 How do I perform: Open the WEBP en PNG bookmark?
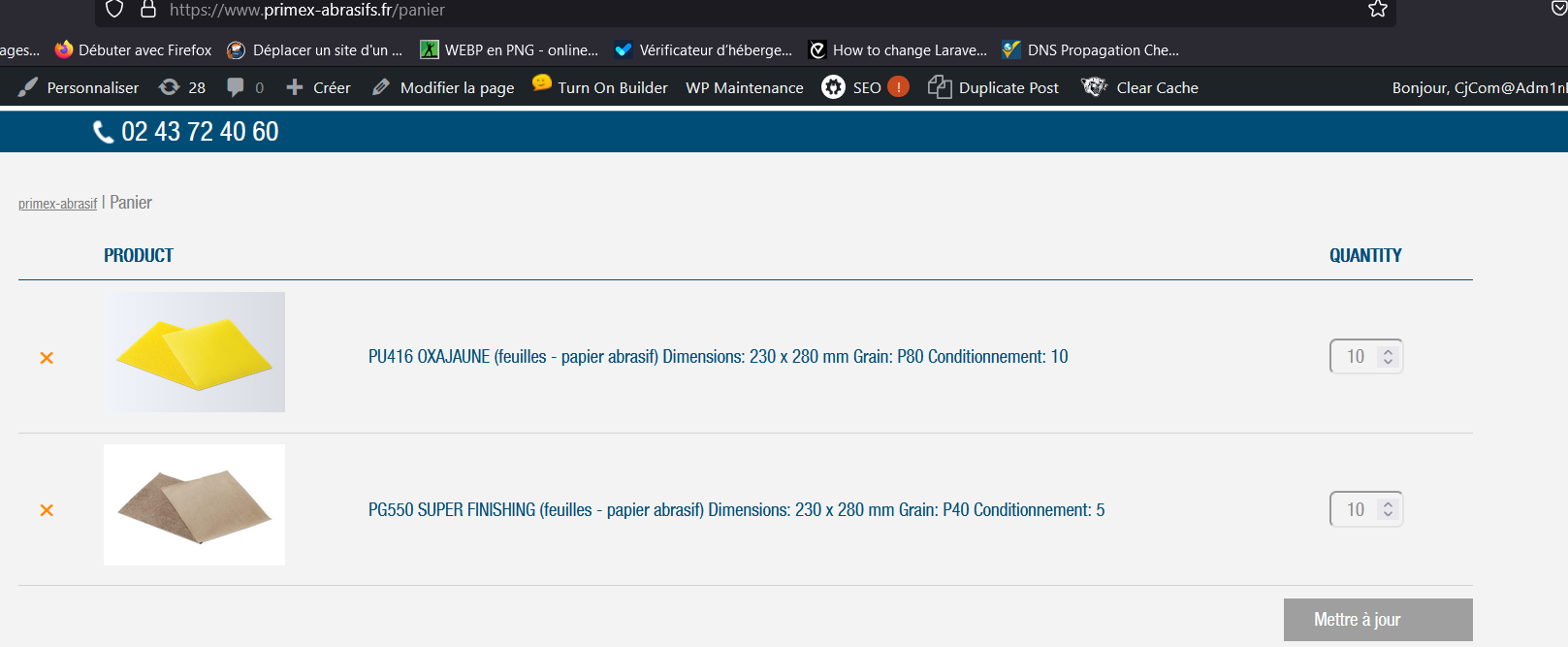coord(509,49)
